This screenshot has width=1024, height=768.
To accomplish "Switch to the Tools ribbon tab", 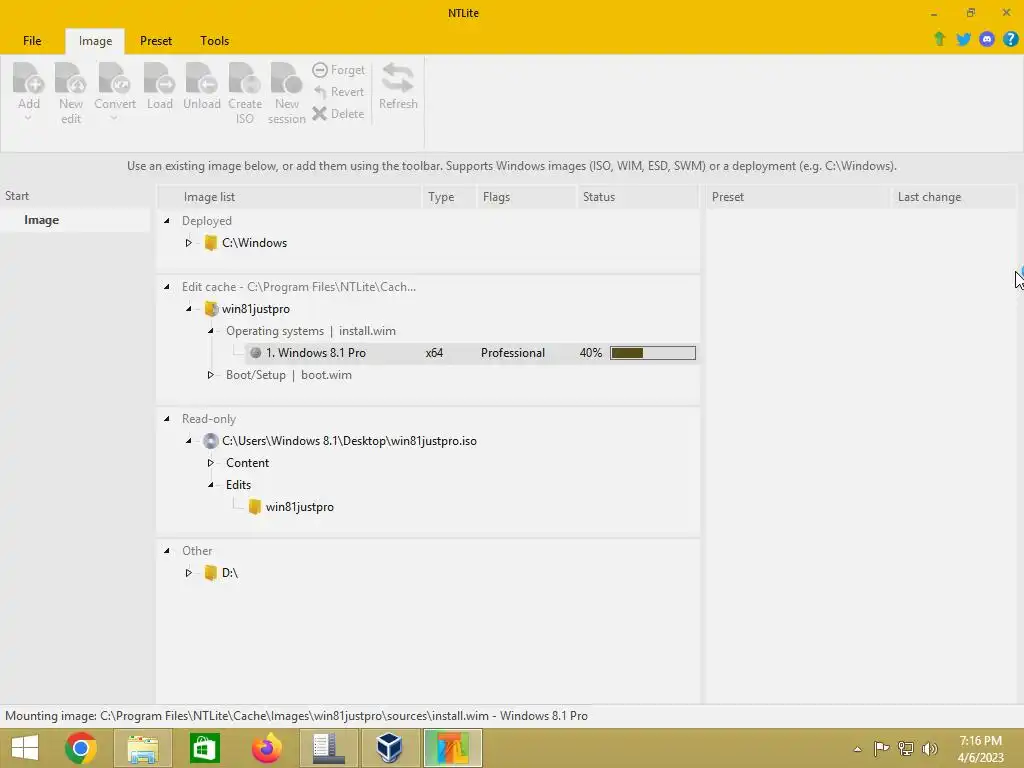I will tap(214, 40).
